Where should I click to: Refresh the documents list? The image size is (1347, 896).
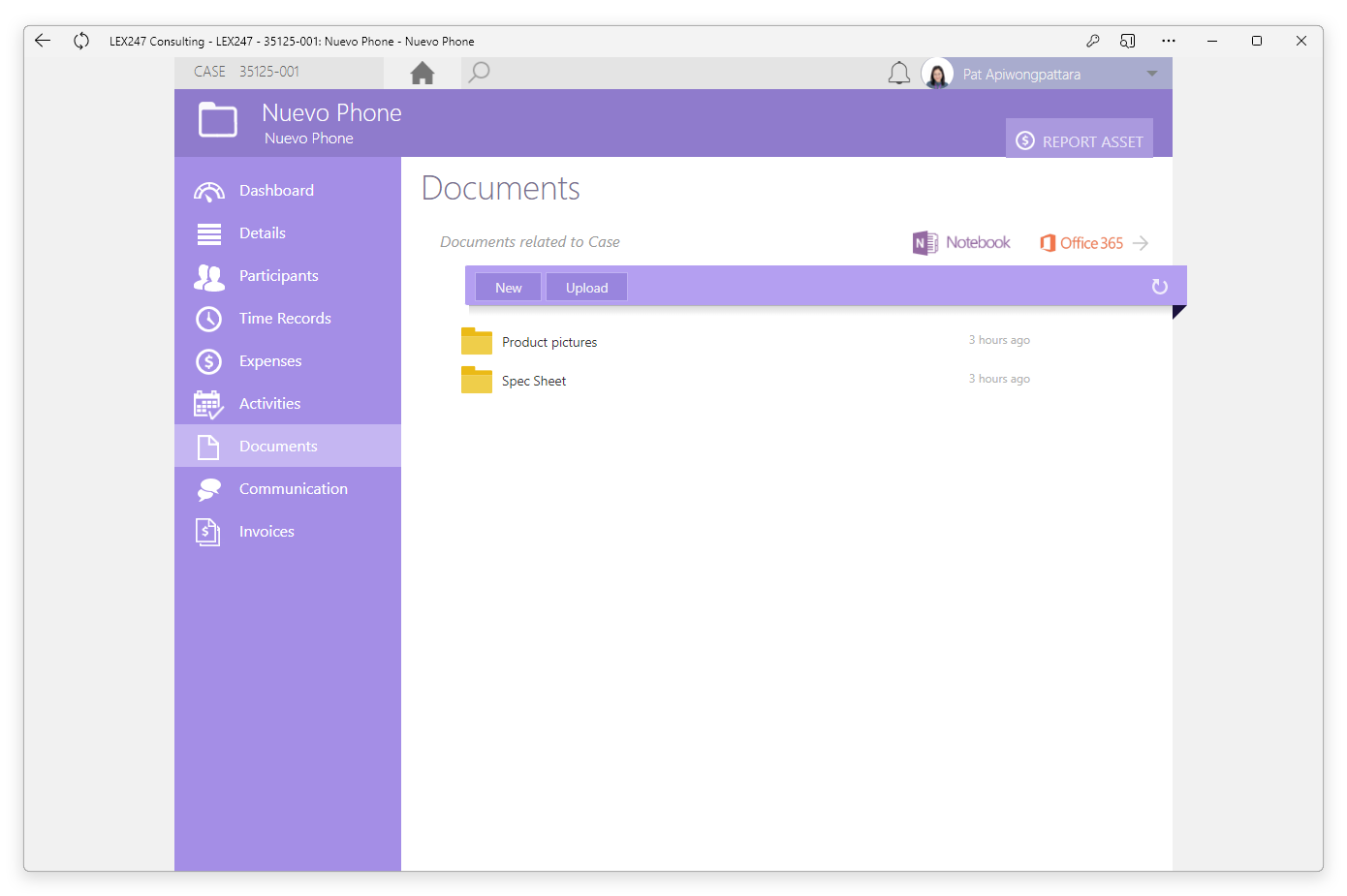(x=1159, y=287)
